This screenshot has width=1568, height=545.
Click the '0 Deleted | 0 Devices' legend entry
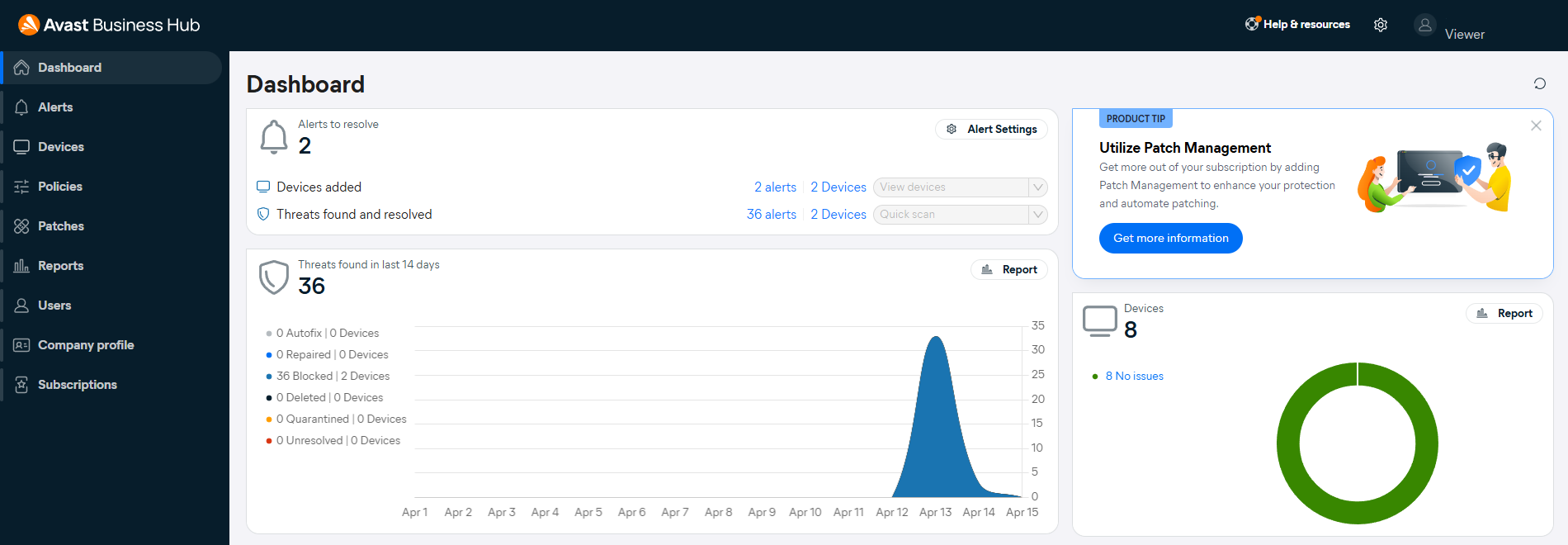tap(324, 397)
